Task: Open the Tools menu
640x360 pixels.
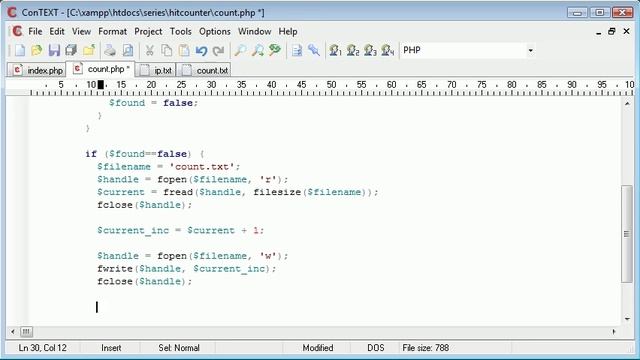Action: click(180, 31)
